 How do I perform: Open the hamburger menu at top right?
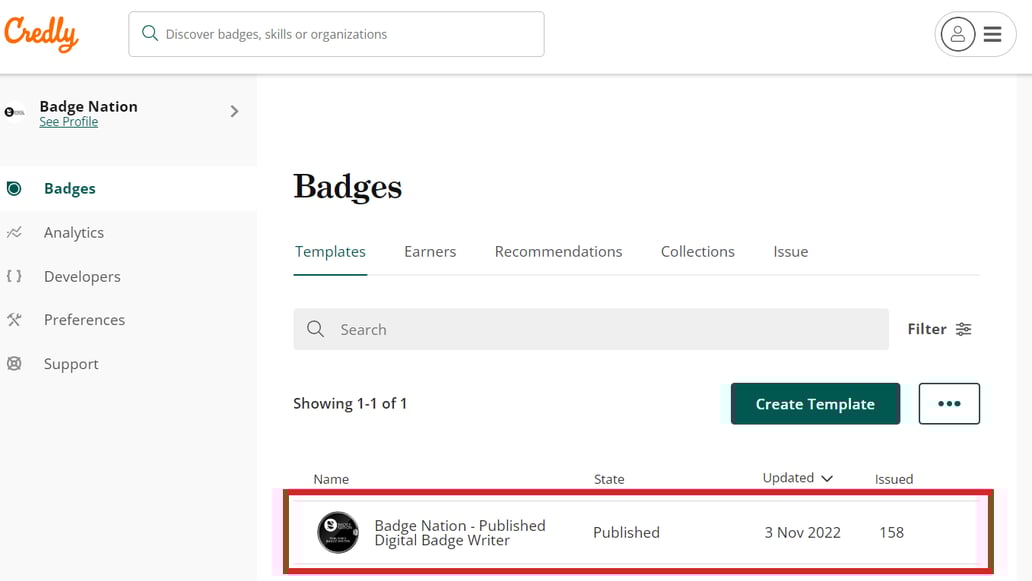coord(991,33)
